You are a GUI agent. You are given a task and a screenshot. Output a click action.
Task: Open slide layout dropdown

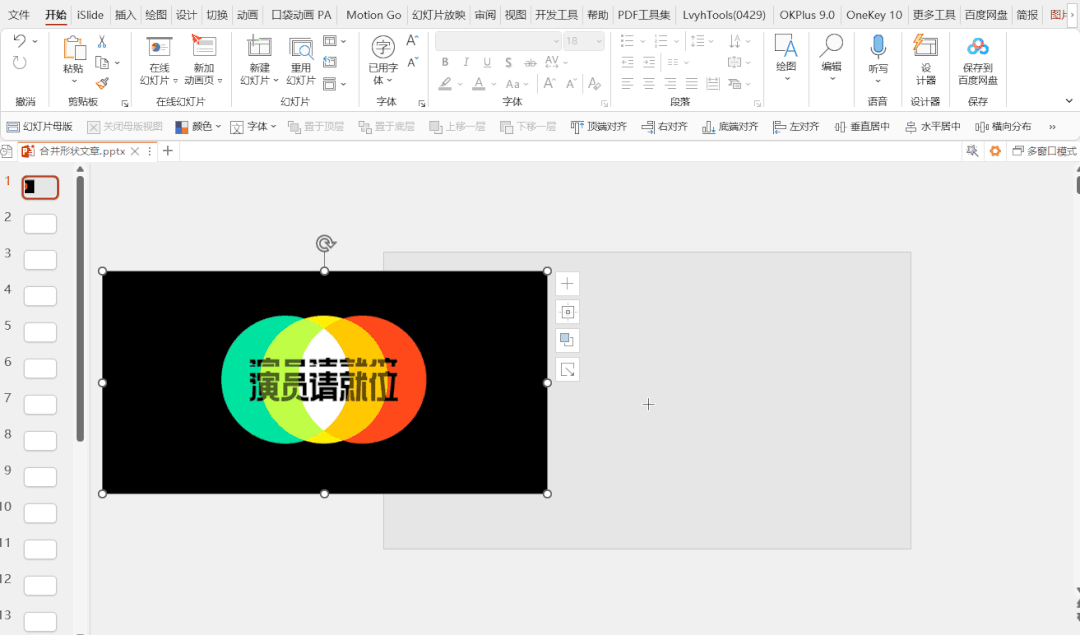[334, 41]
